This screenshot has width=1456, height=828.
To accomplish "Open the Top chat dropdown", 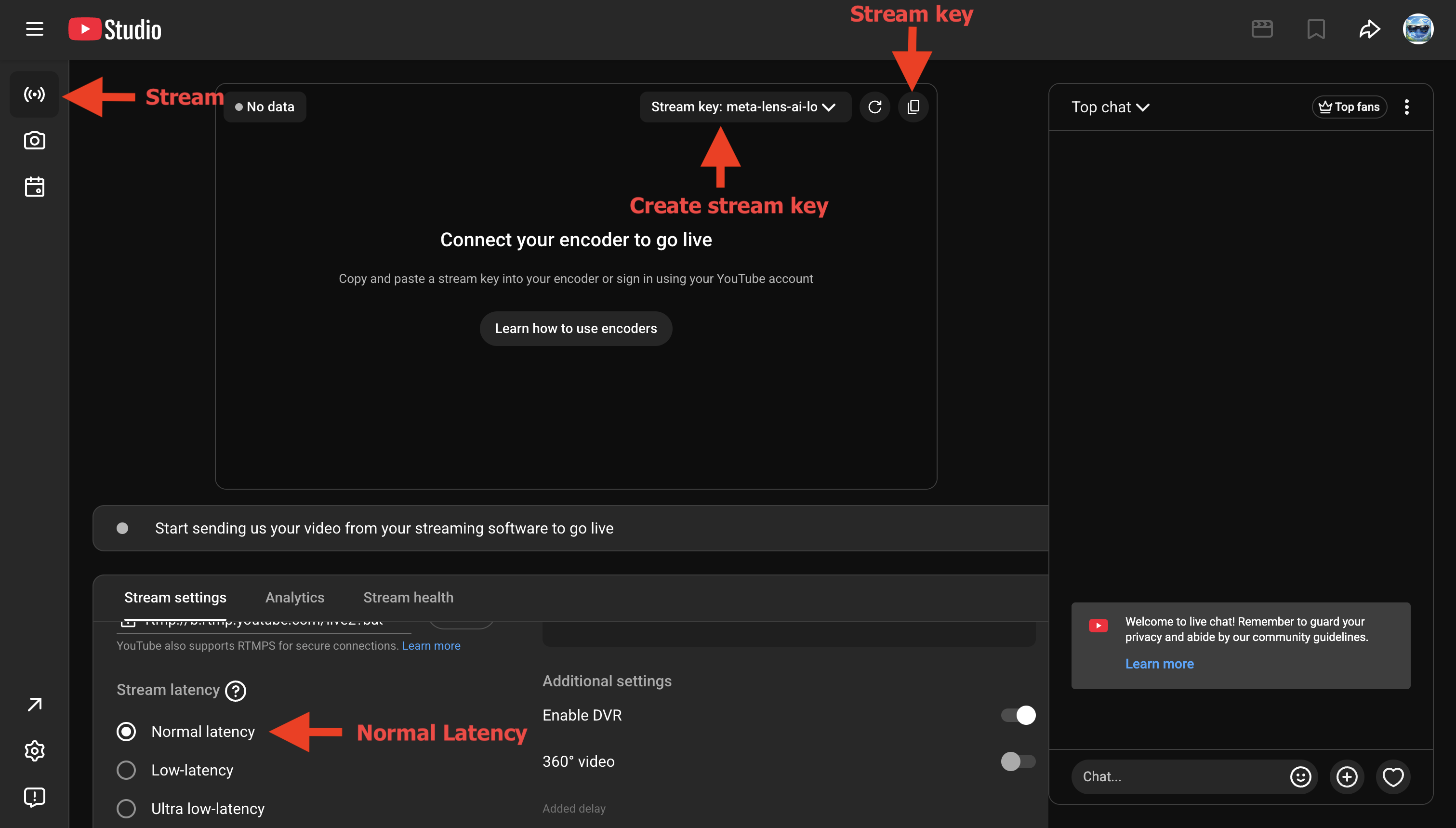I will pos(1110,107).
